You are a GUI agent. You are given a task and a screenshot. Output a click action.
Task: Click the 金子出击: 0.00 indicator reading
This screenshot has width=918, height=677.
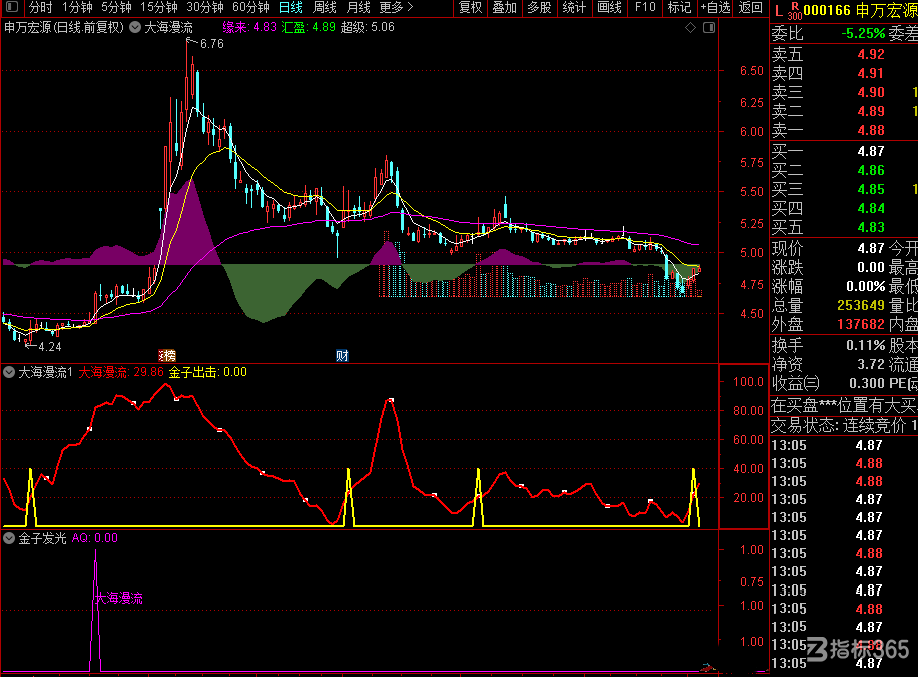coord(208,372)
